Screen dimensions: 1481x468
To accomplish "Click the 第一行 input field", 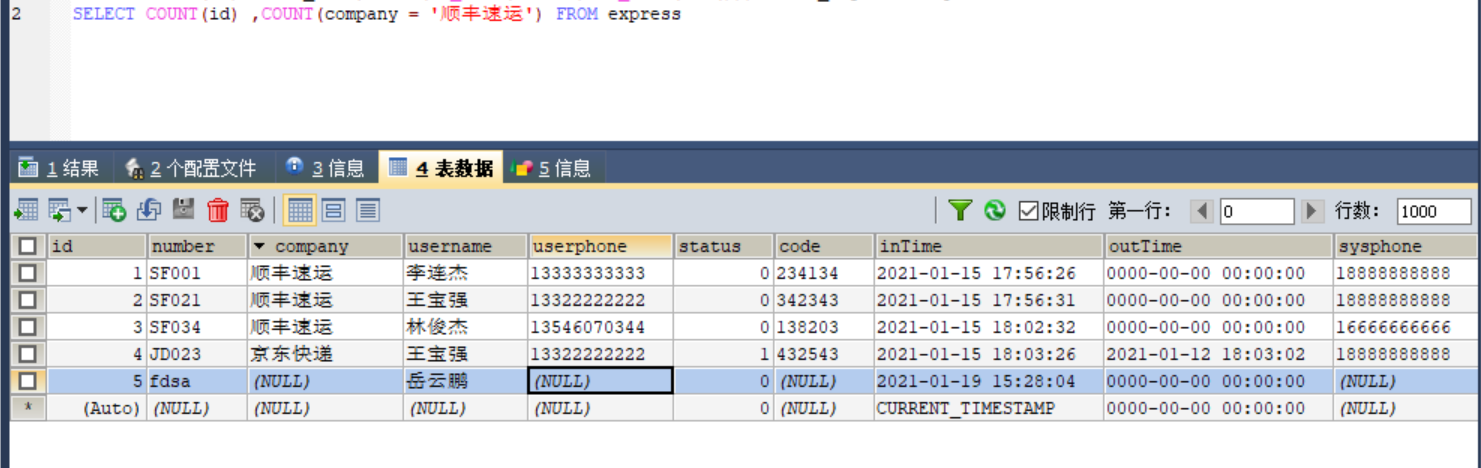I will tap(1257, 211).
